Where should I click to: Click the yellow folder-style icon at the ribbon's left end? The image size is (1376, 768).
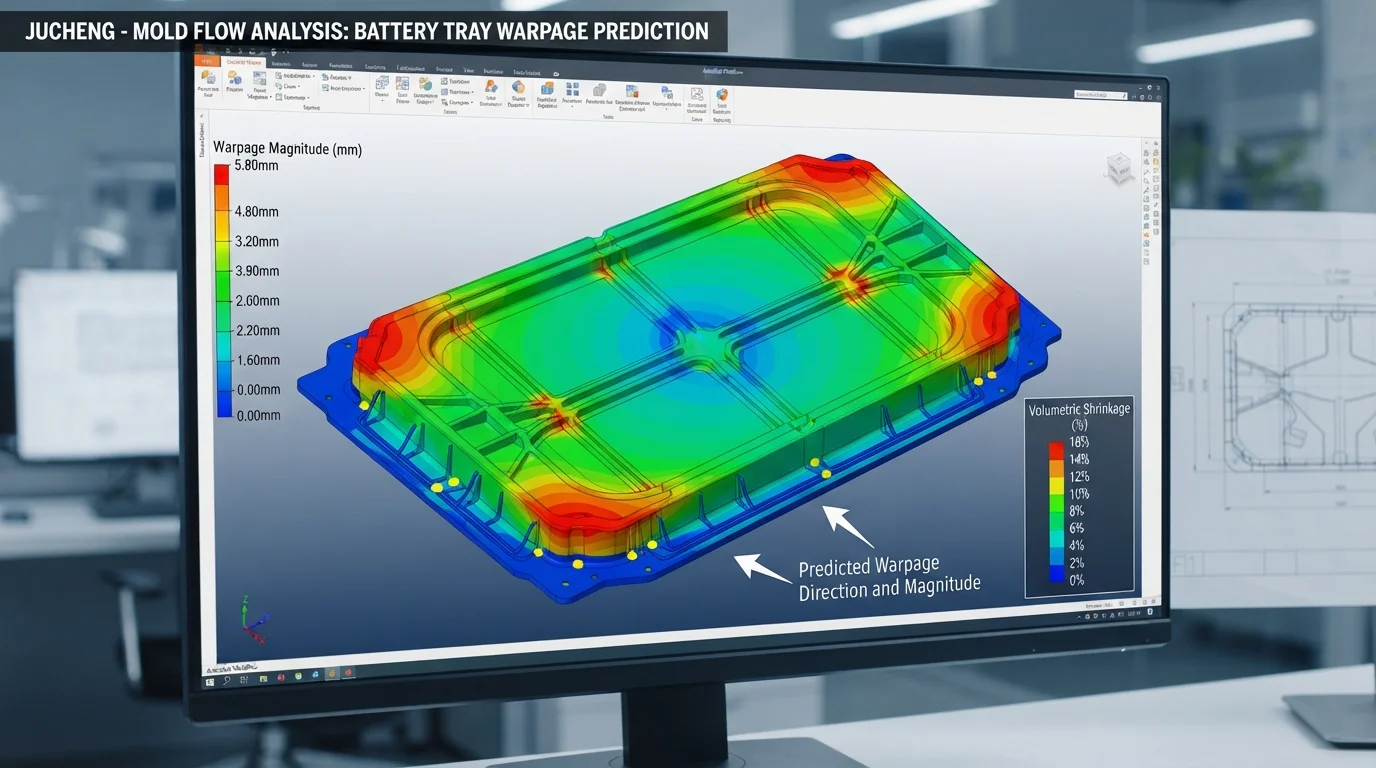(208, 77)
